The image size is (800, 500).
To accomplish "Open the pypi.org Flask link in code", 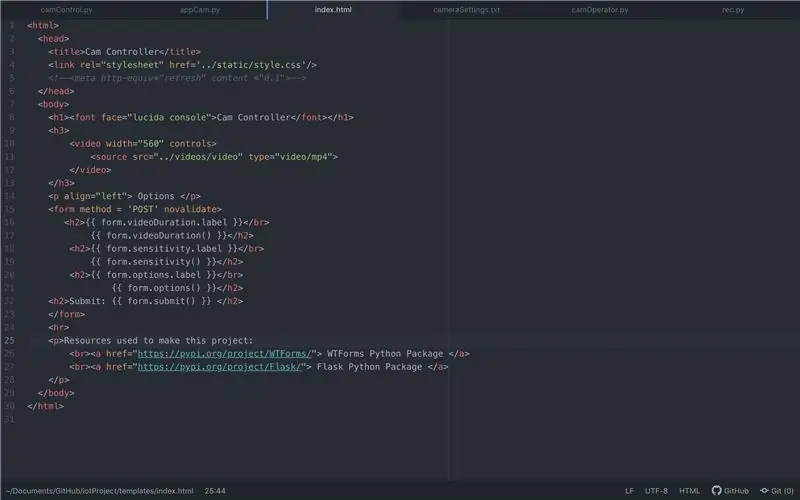I will (219, 367).
